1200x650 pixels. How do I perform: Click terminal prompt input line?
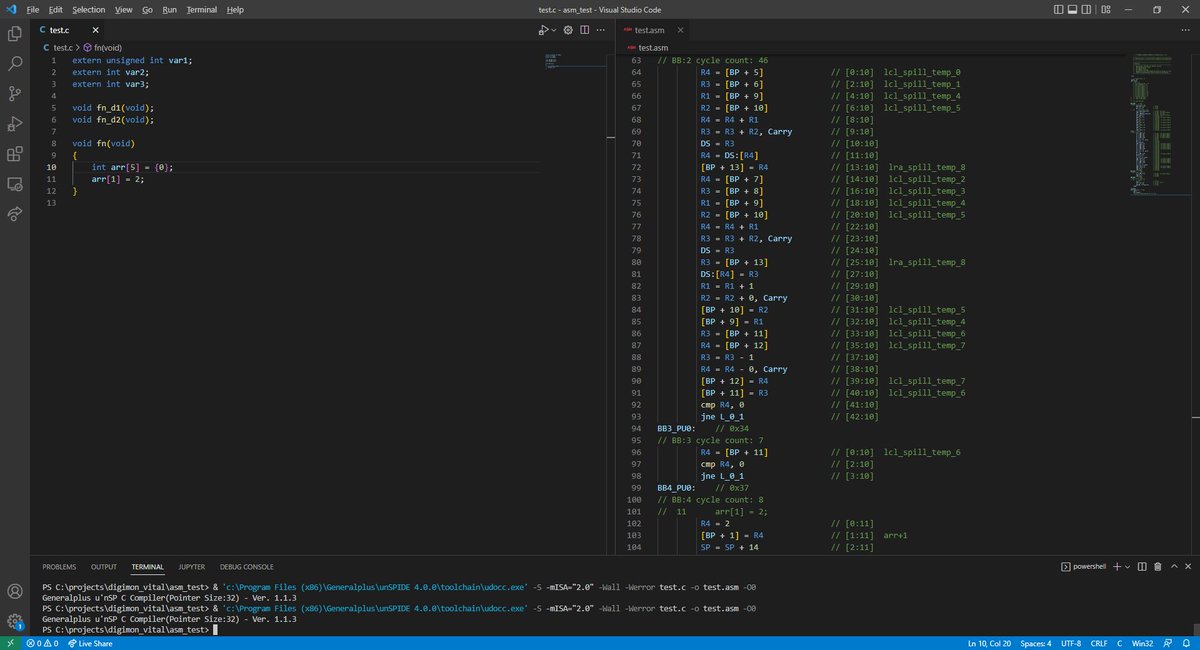tap(128, 630)
